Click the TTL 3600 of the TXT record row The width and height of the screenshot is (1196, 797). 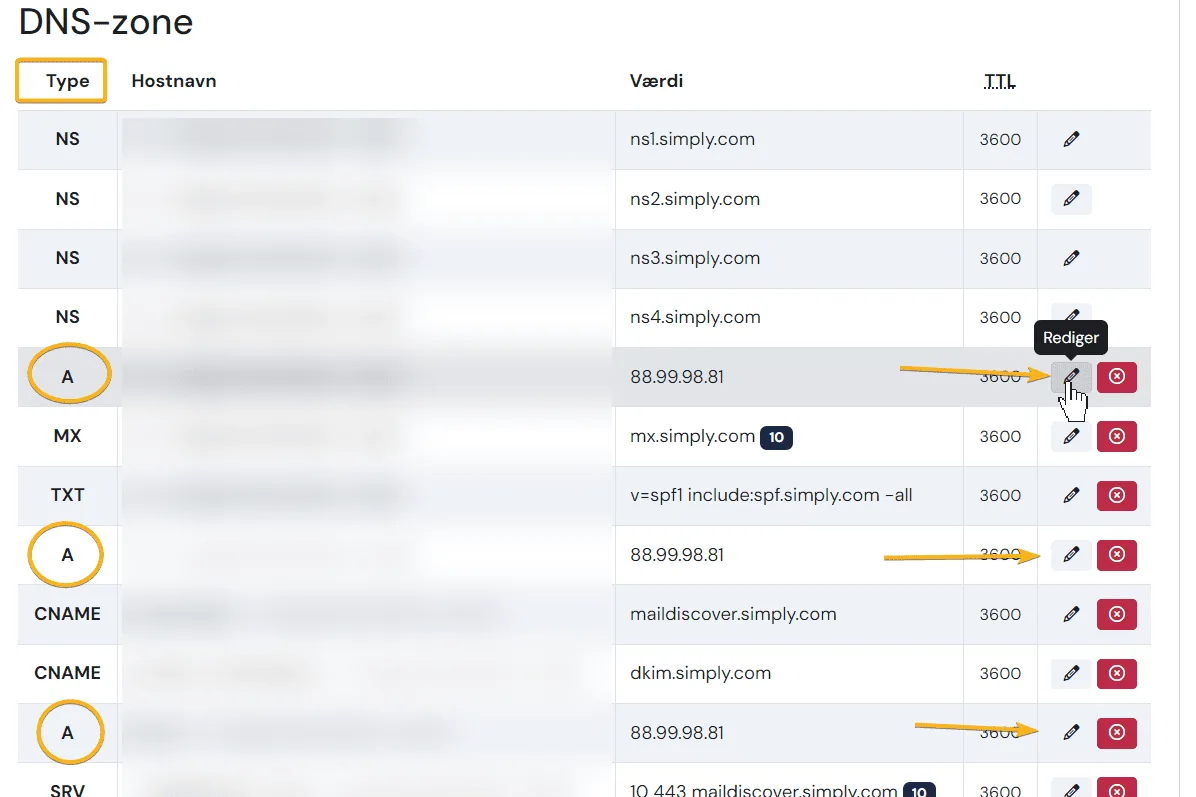pos(1000,496)
